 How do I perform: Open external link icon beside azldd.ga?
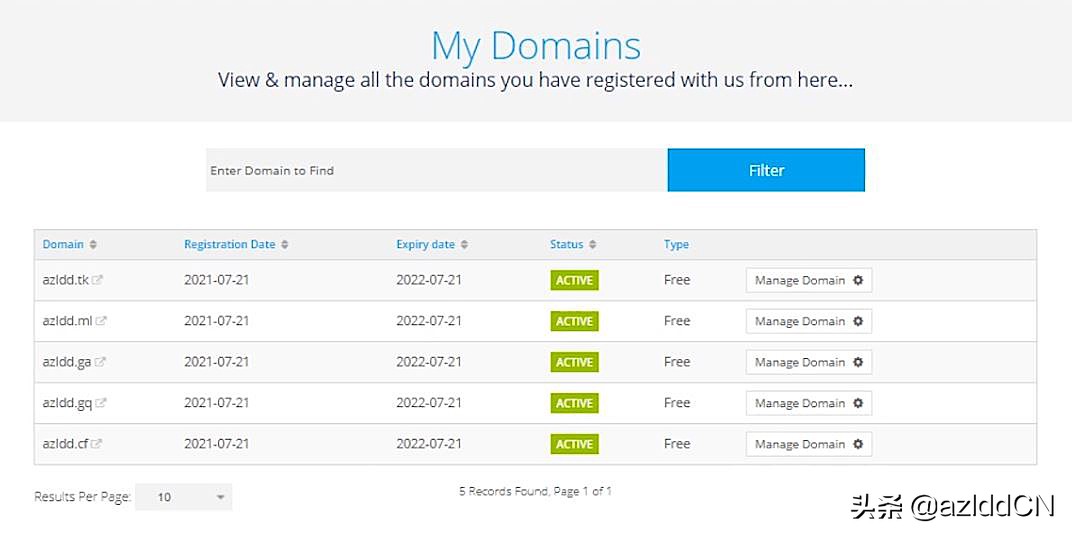(x=100, y=362)
